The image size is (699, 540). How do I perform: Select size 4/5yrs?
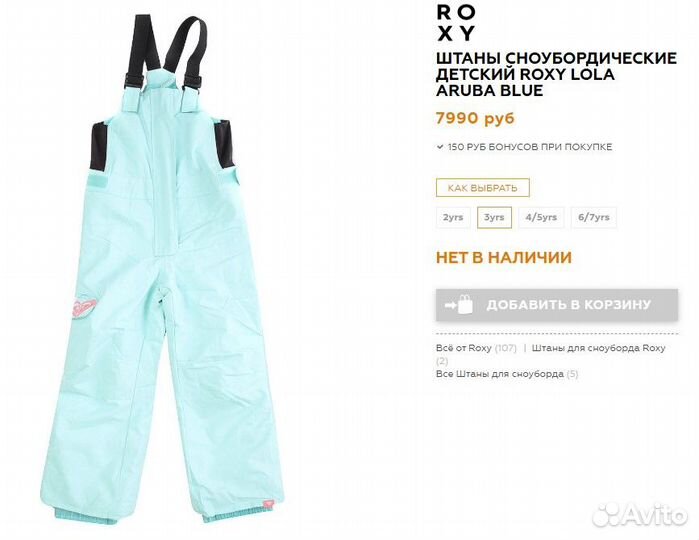[541, 218]
